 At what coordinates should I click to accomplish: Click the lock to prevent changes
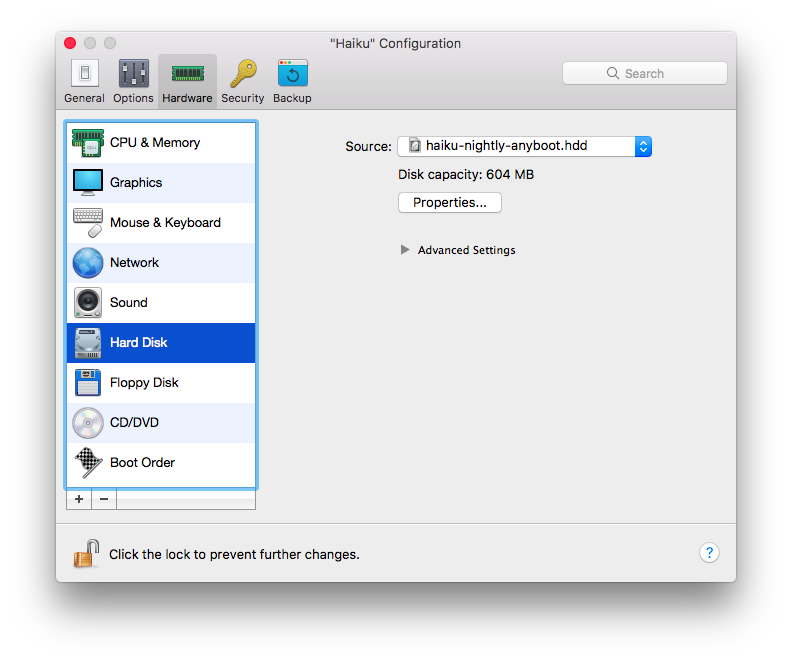[x=86, y=553]
